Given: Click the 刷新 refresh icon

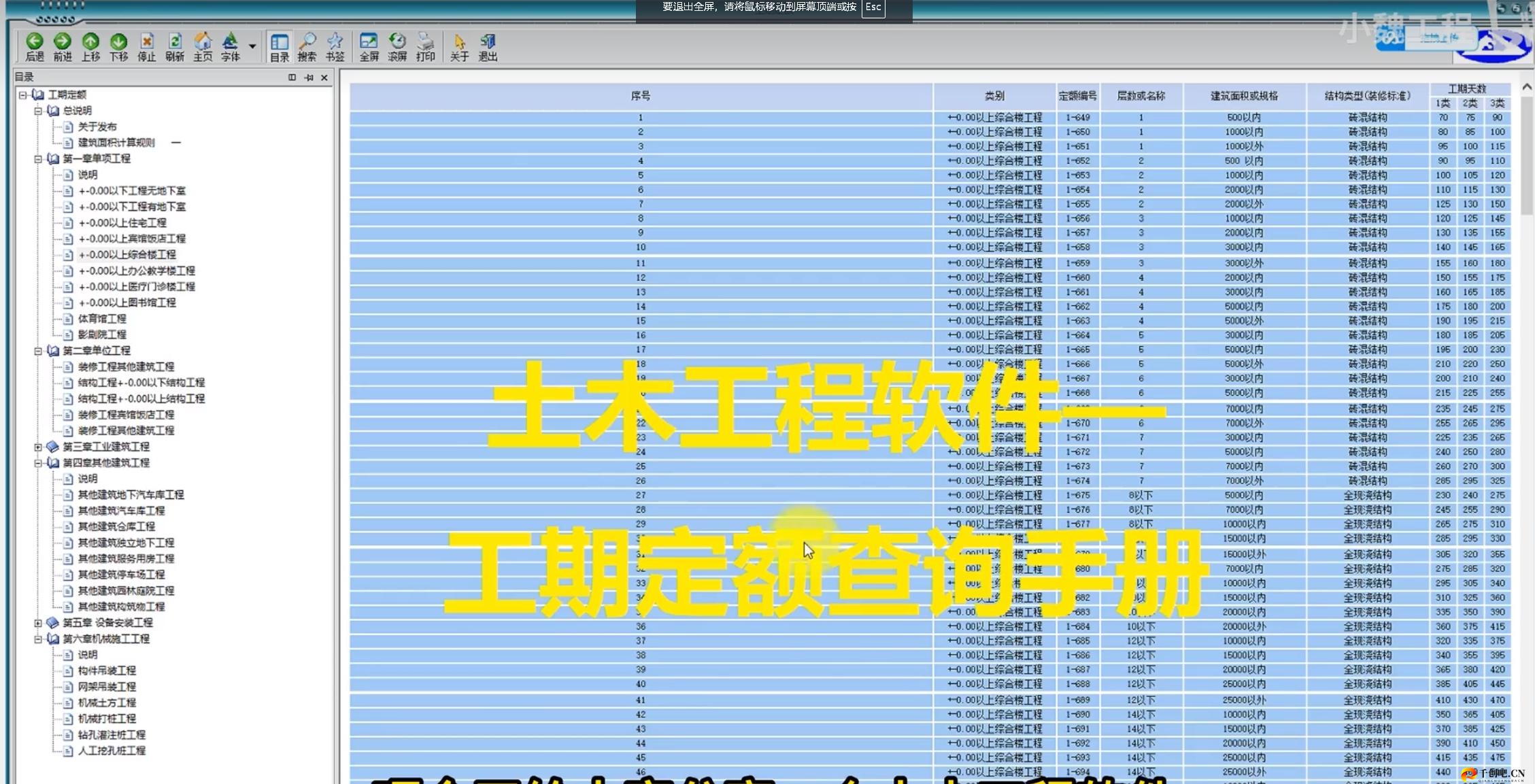Looking at the screenshot, I should 175,42.
